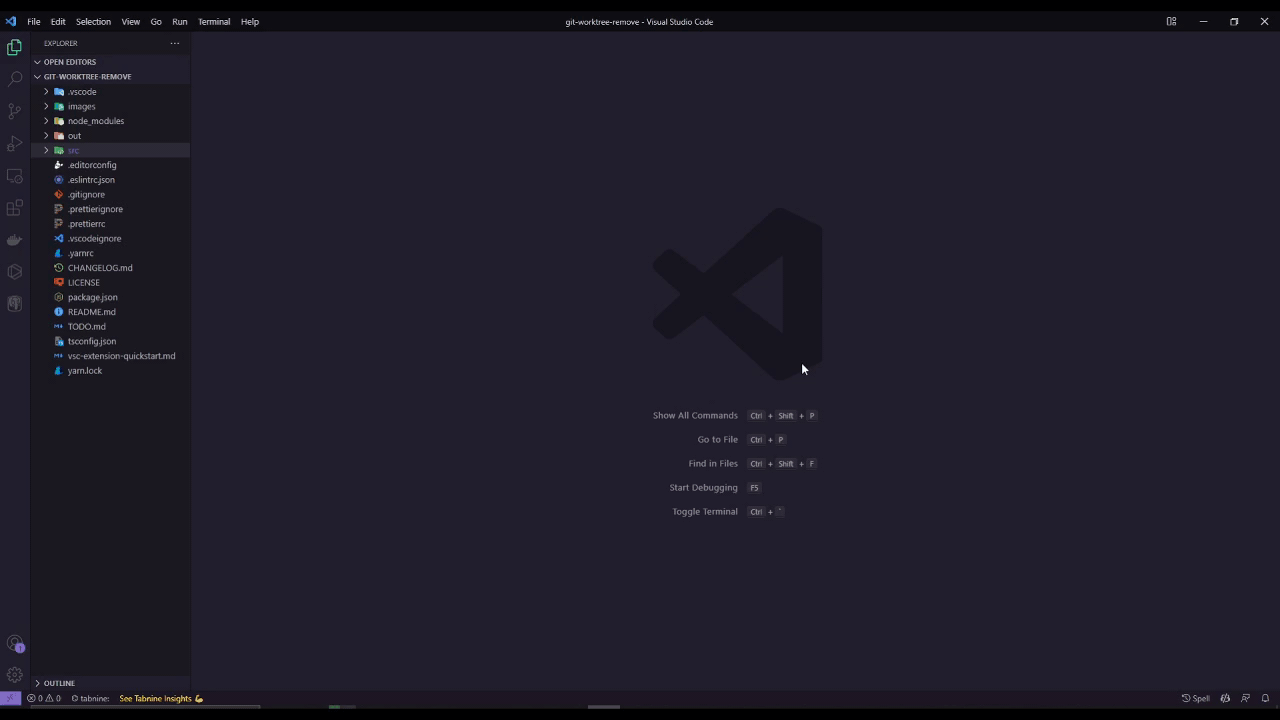Open errors and warnings count in status bar
Viewport: 1280px width, 720px height.
pyautogui.click(x=44, y=698)
